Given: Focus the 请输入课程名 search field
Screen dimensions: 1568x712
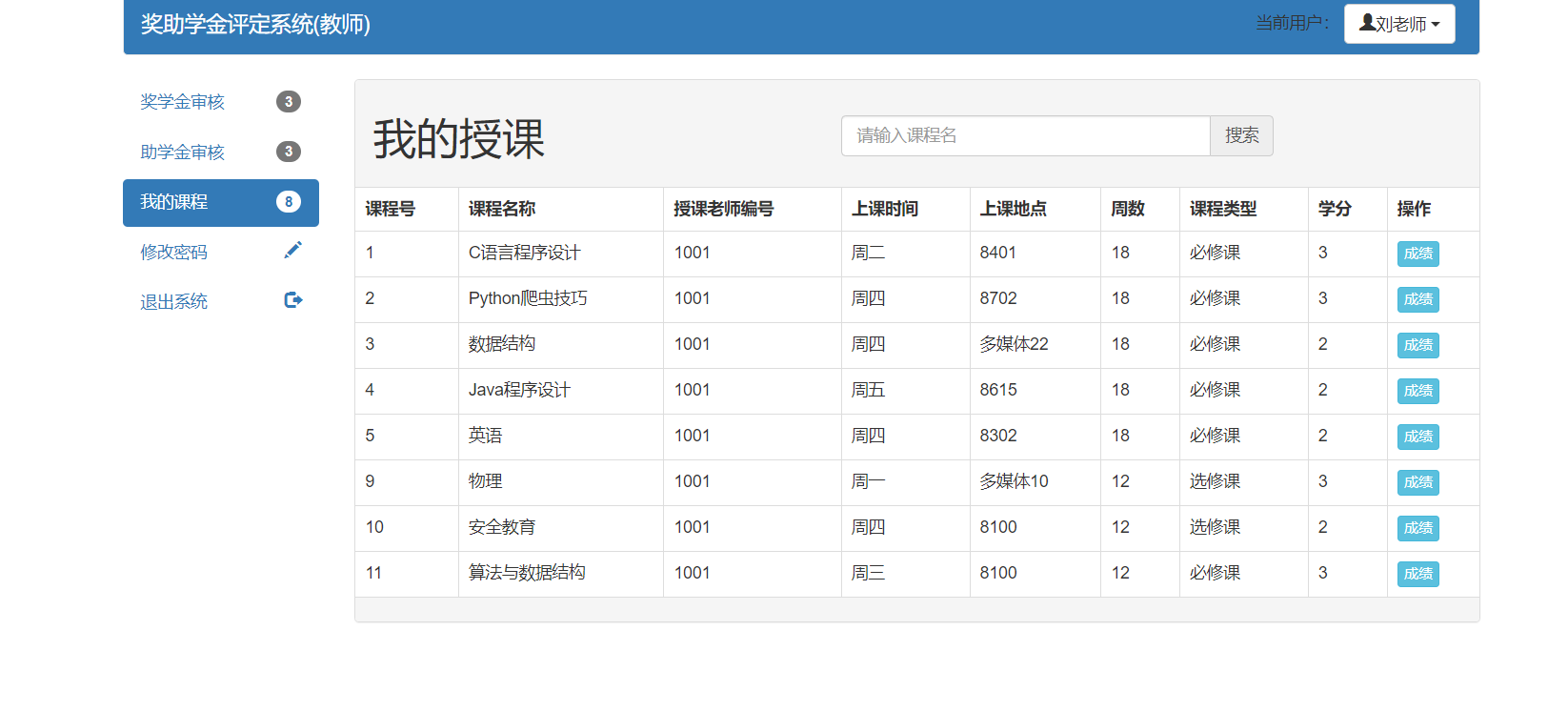Looking at the screenshot, I should tap(1026, 135).
